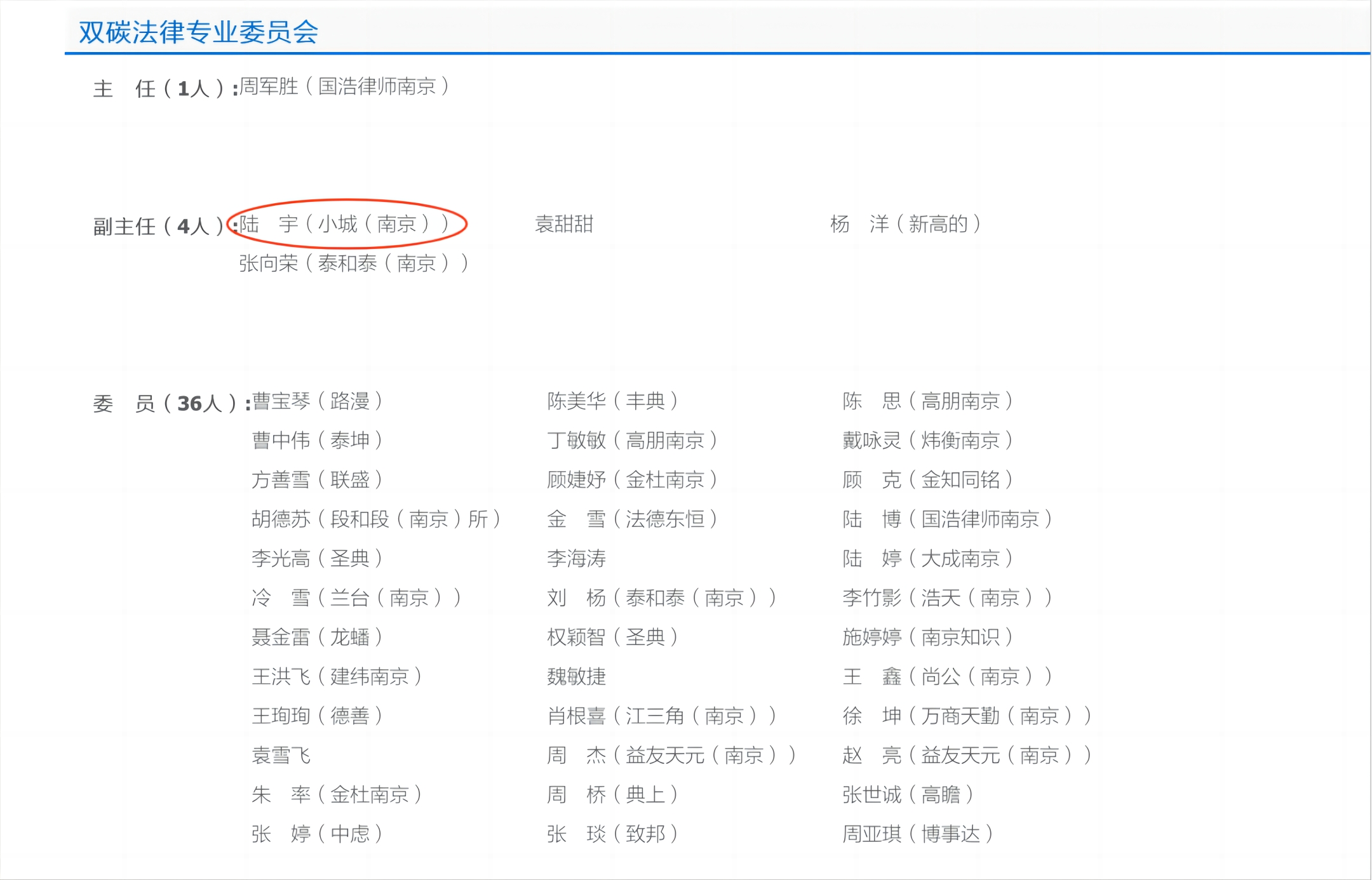This screenshot has height=880, width=1372.
Task: Click member 陆 婷（大成南京）
Action: pos(928,559)
